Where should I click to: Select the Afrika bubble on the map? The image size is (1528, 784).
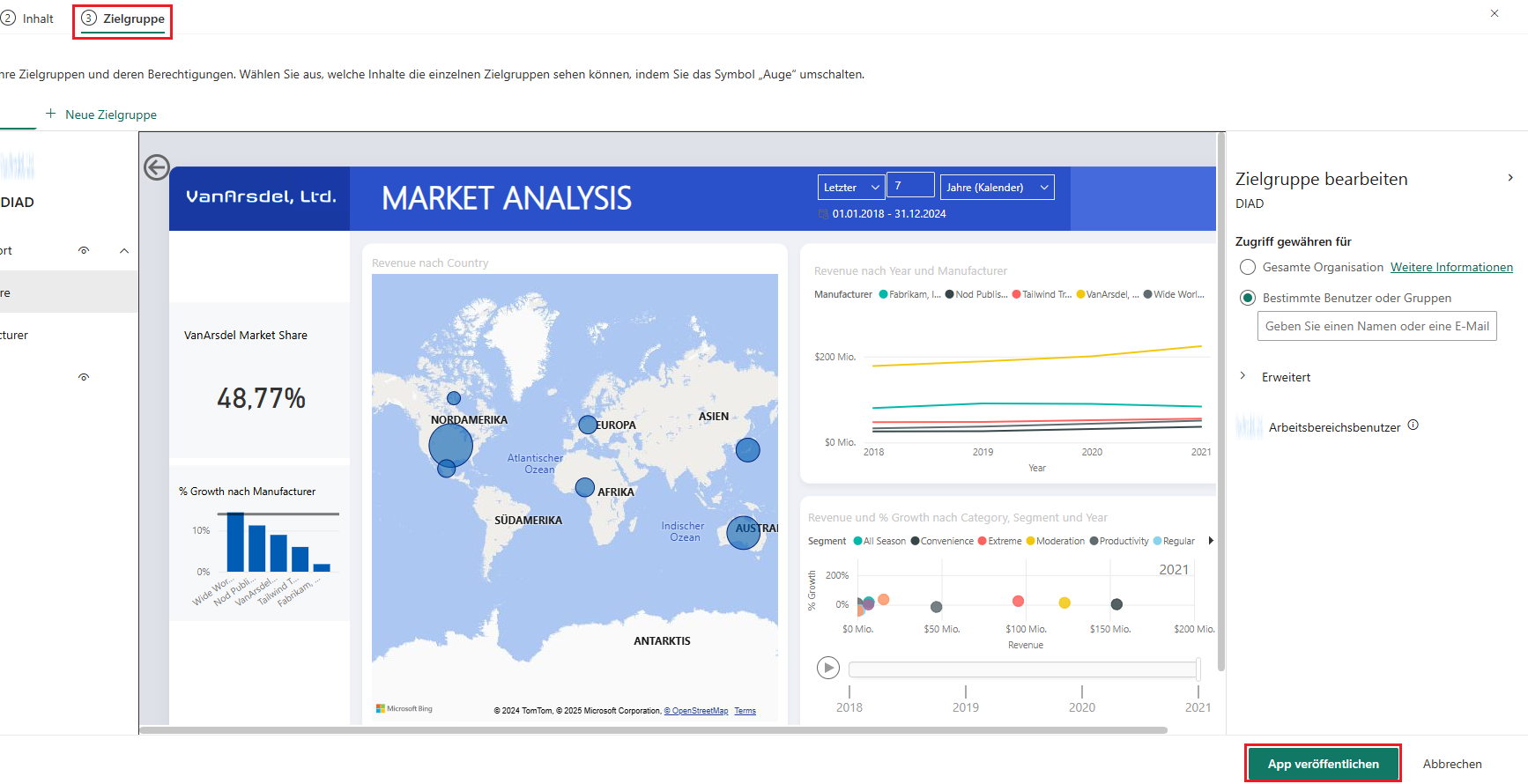point(584,487)
